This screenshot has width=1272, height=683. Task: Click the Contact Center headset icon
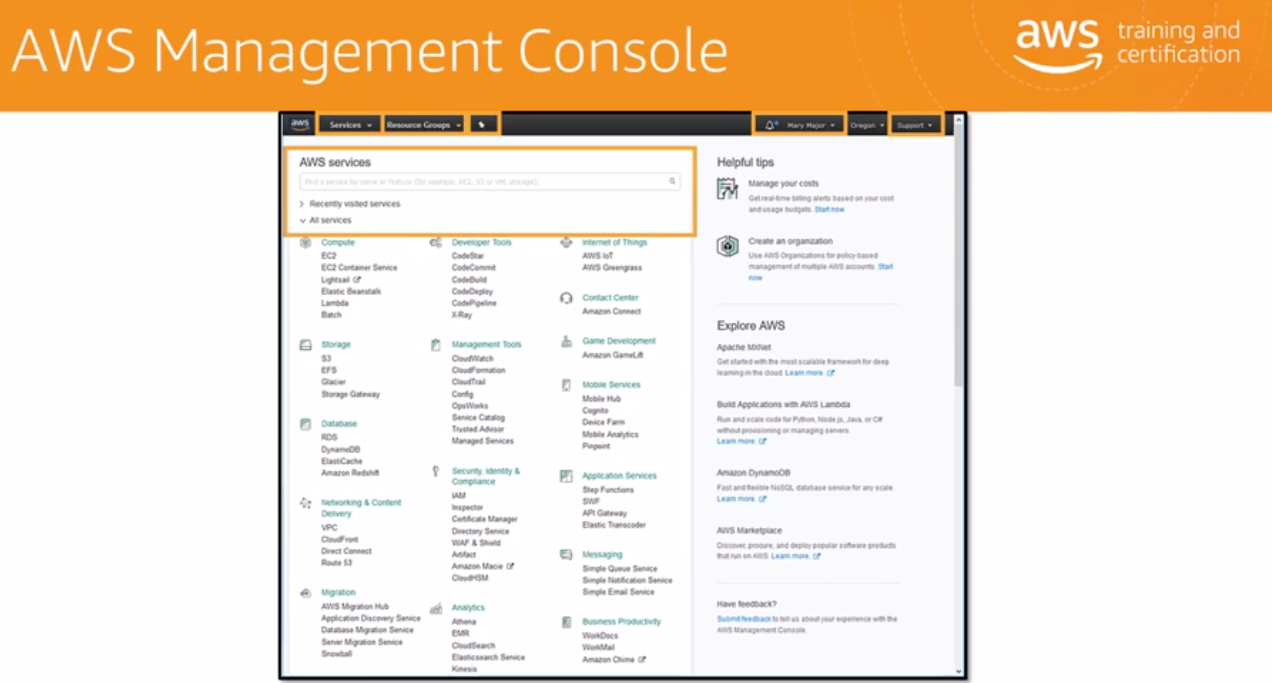tap(566, 298)
